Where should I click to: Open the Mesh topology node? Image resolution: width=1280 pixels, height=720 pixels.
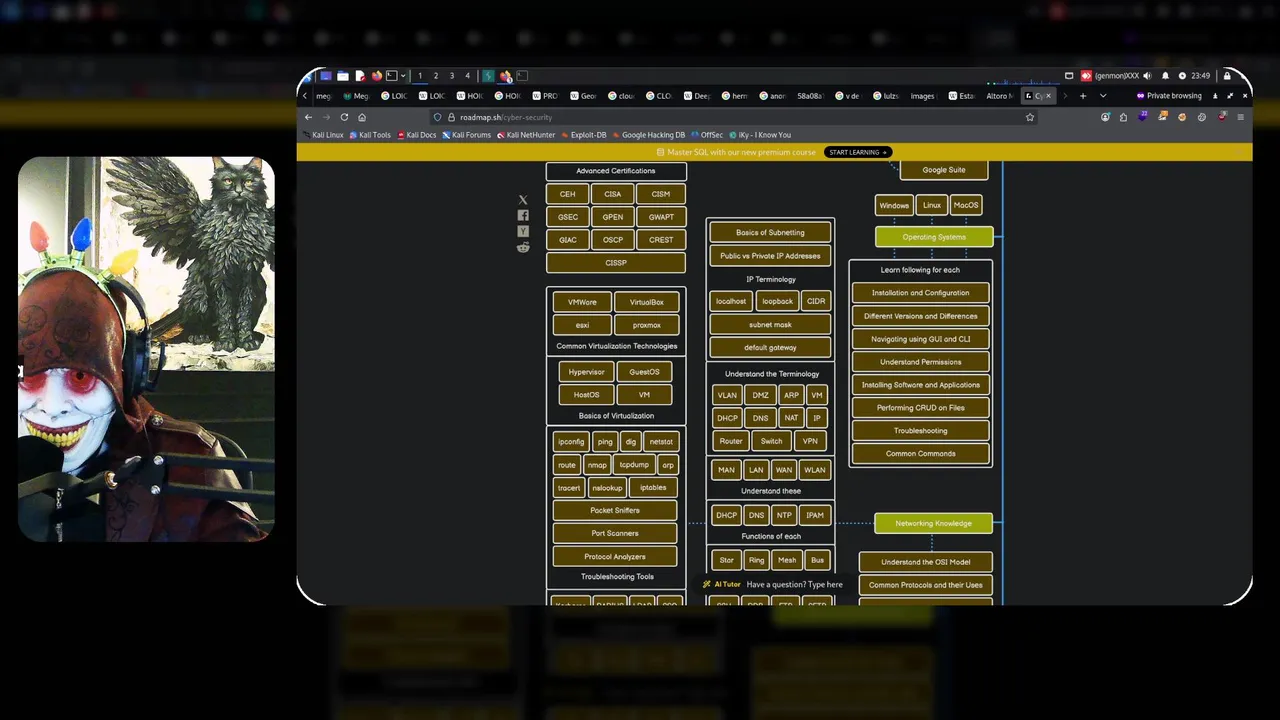(x=787, y=560)
